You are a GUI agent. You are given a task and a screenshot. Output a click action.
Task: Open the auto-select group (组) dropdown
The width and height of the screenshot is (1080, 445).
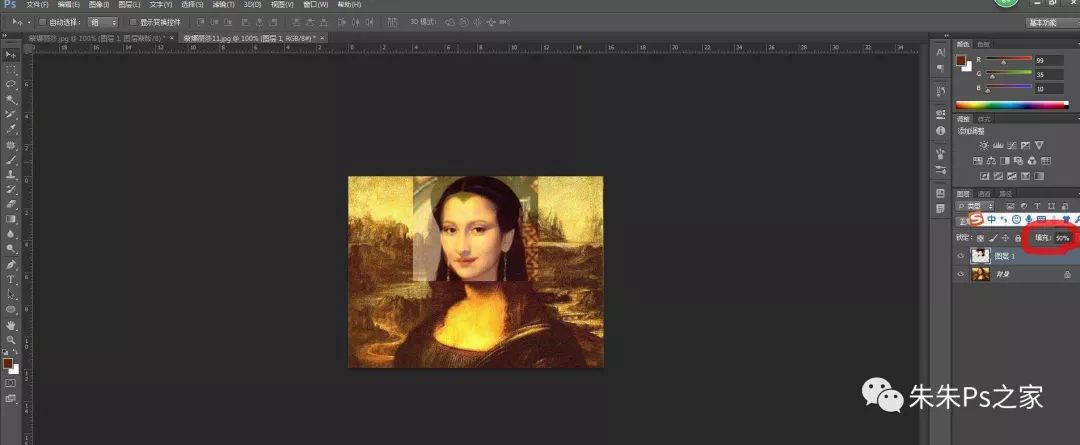coord(102,21)
